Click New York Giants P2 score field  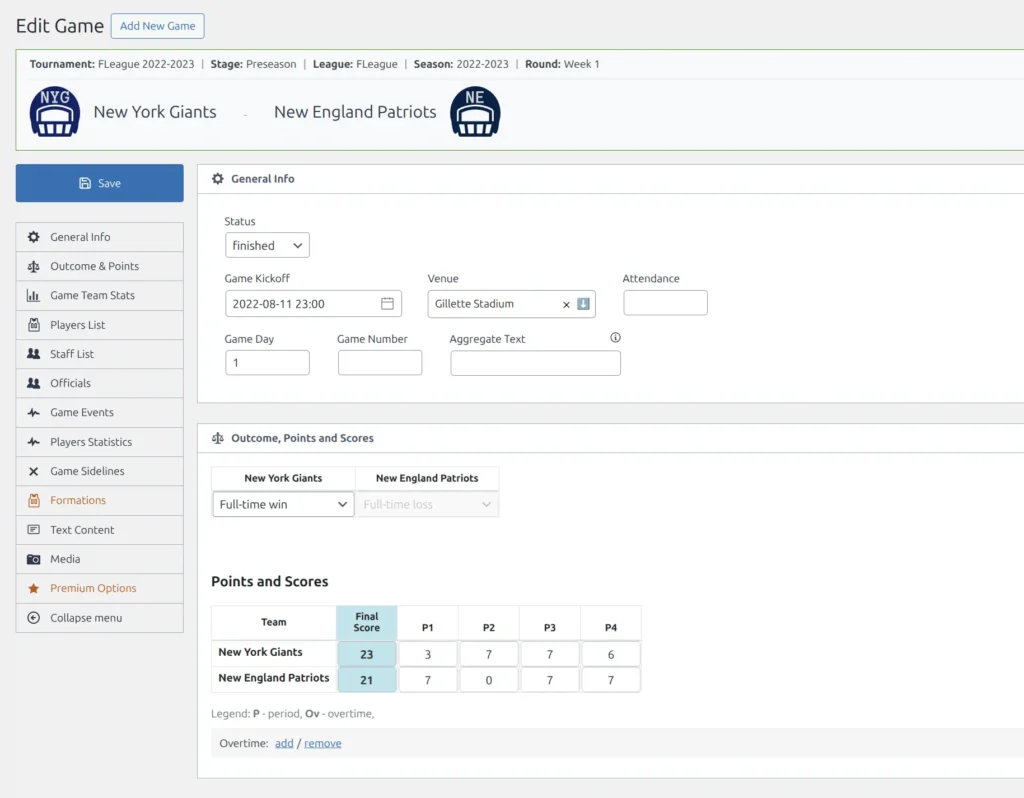point(488,654)
